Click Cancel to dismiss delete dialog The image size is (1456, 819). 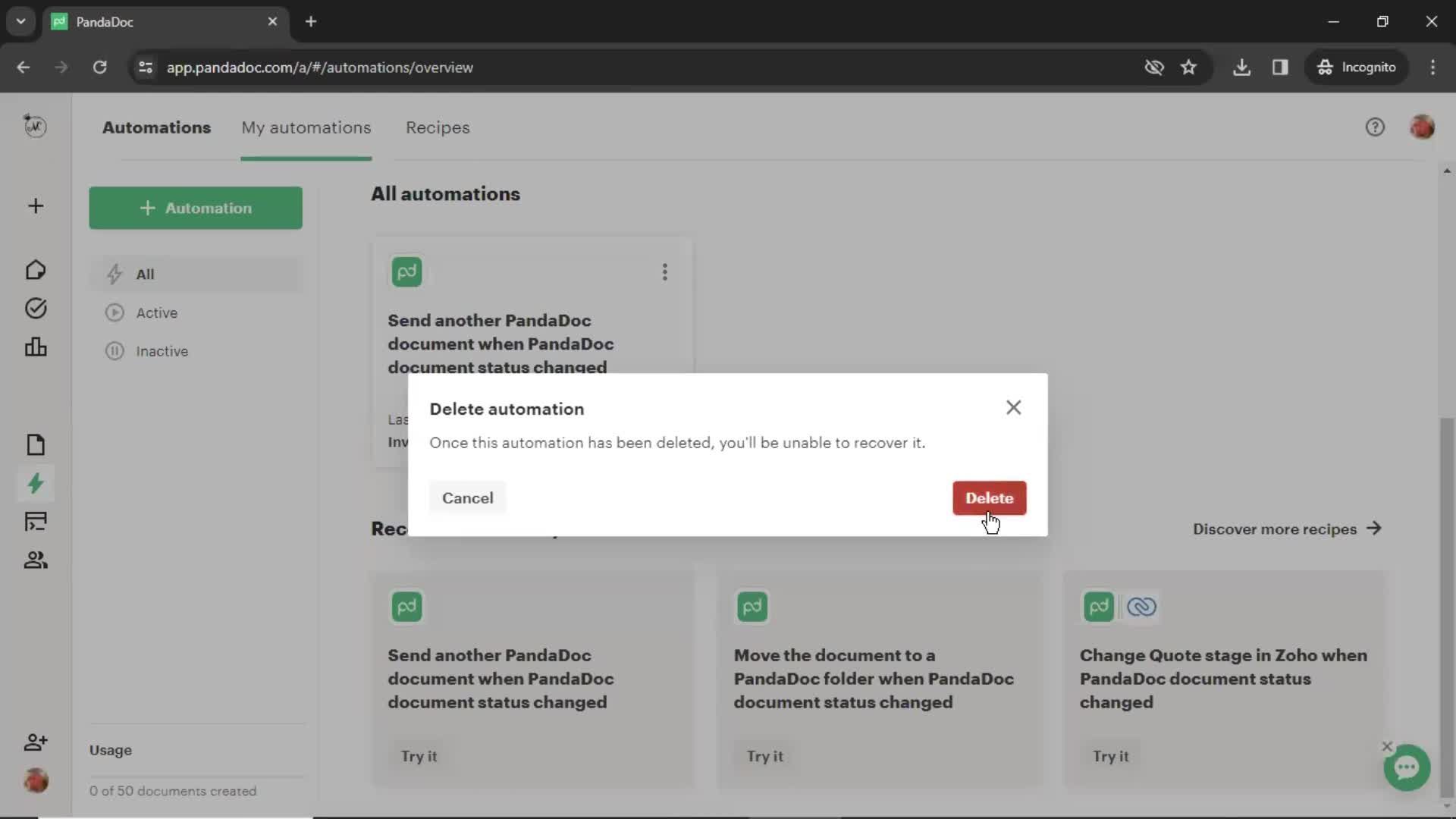[x=467, y=497]
